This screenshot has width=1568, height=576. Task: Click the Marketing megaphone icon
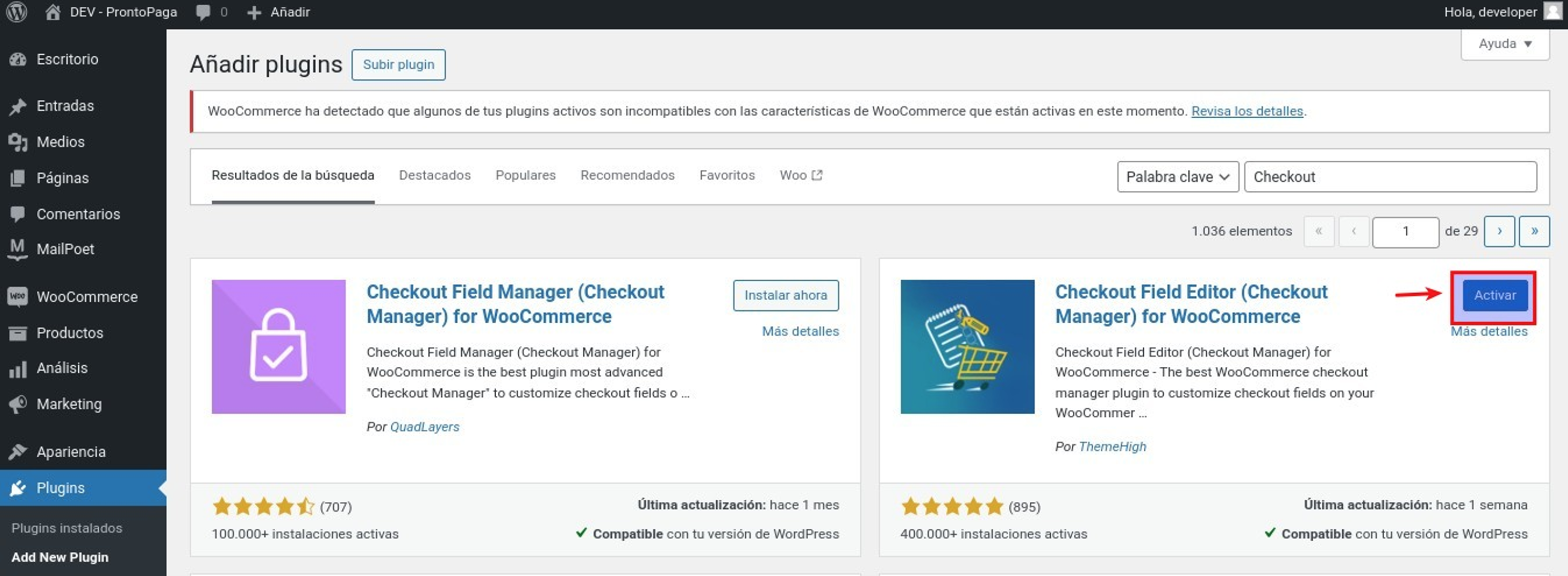coord(18,404)
